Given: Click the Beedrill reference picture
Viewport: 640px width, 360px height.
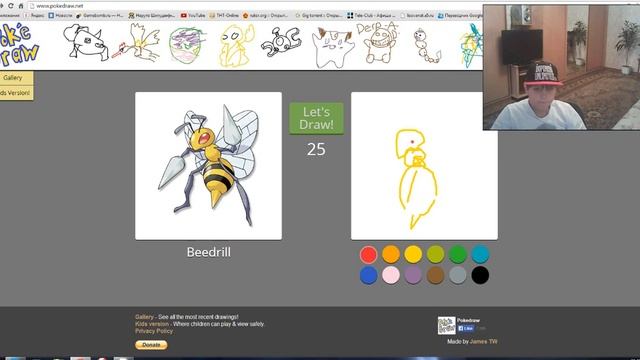Looking at the screenshot, I should point(208,166).
